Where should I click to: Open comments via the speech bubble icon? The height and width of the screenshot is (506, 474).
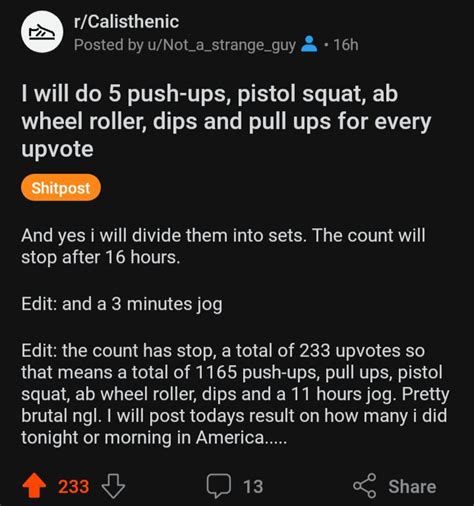[x=219, y=486]
